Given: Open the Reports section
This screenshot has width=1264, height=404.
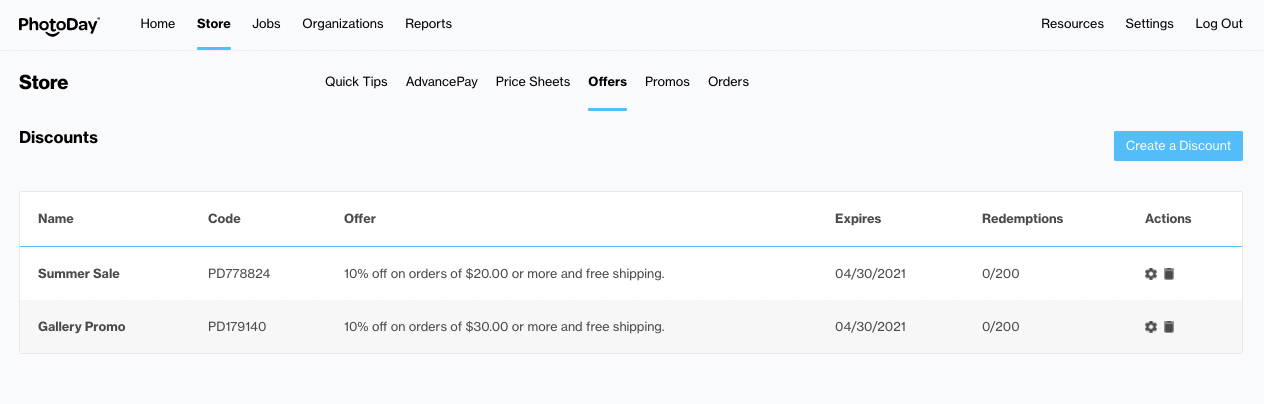Looking at the screenshot, I should click(428, 24).
